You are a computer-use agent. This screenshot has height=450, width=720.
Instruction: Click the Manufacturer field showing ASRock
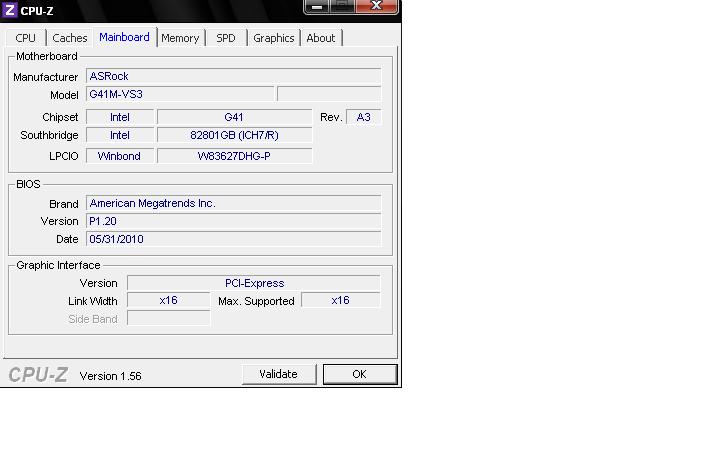(233, 76)
